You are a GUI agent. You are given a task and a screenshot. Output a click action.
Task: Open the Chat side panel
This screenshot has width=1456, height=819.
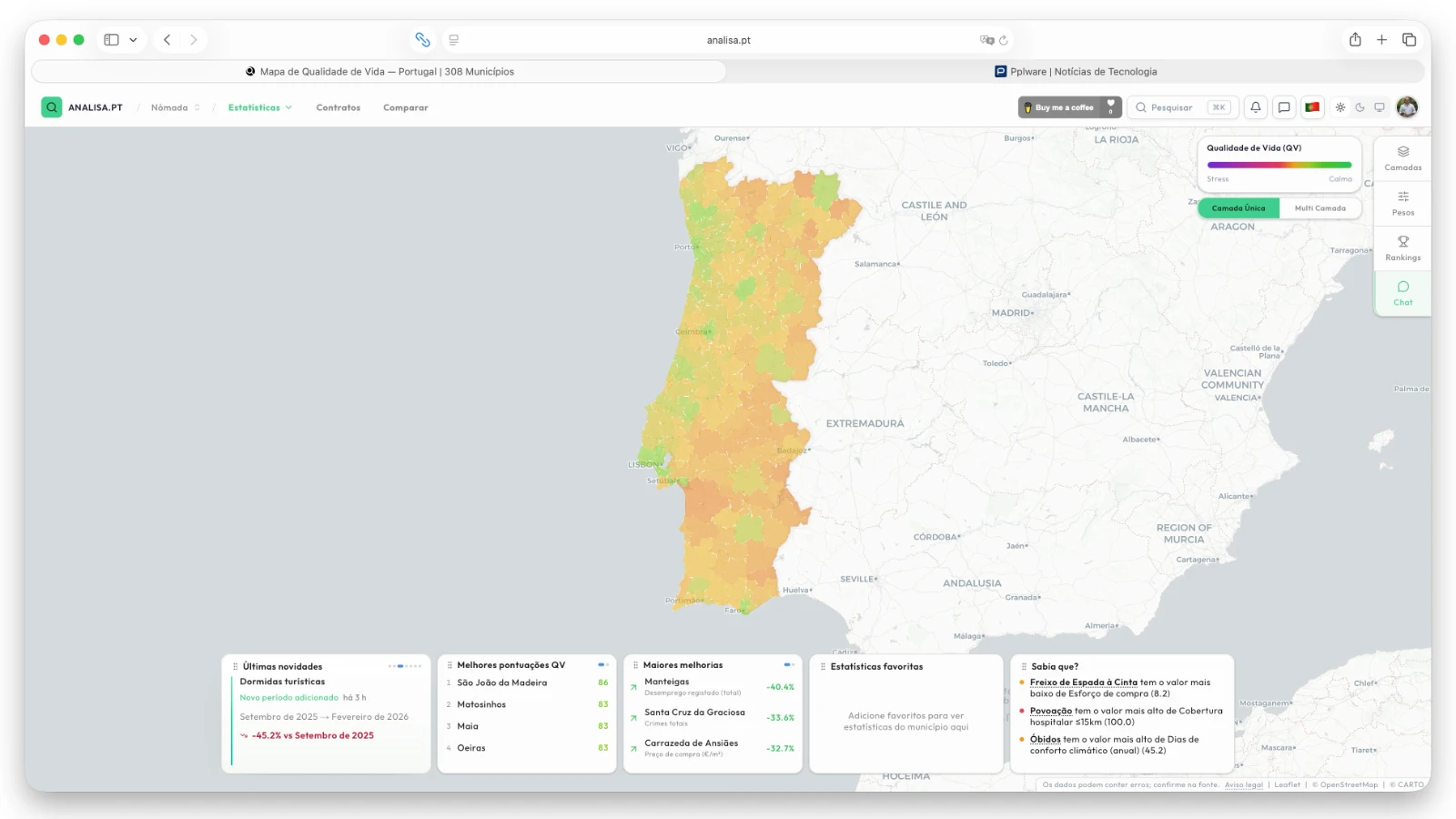tap(1402, 293)
